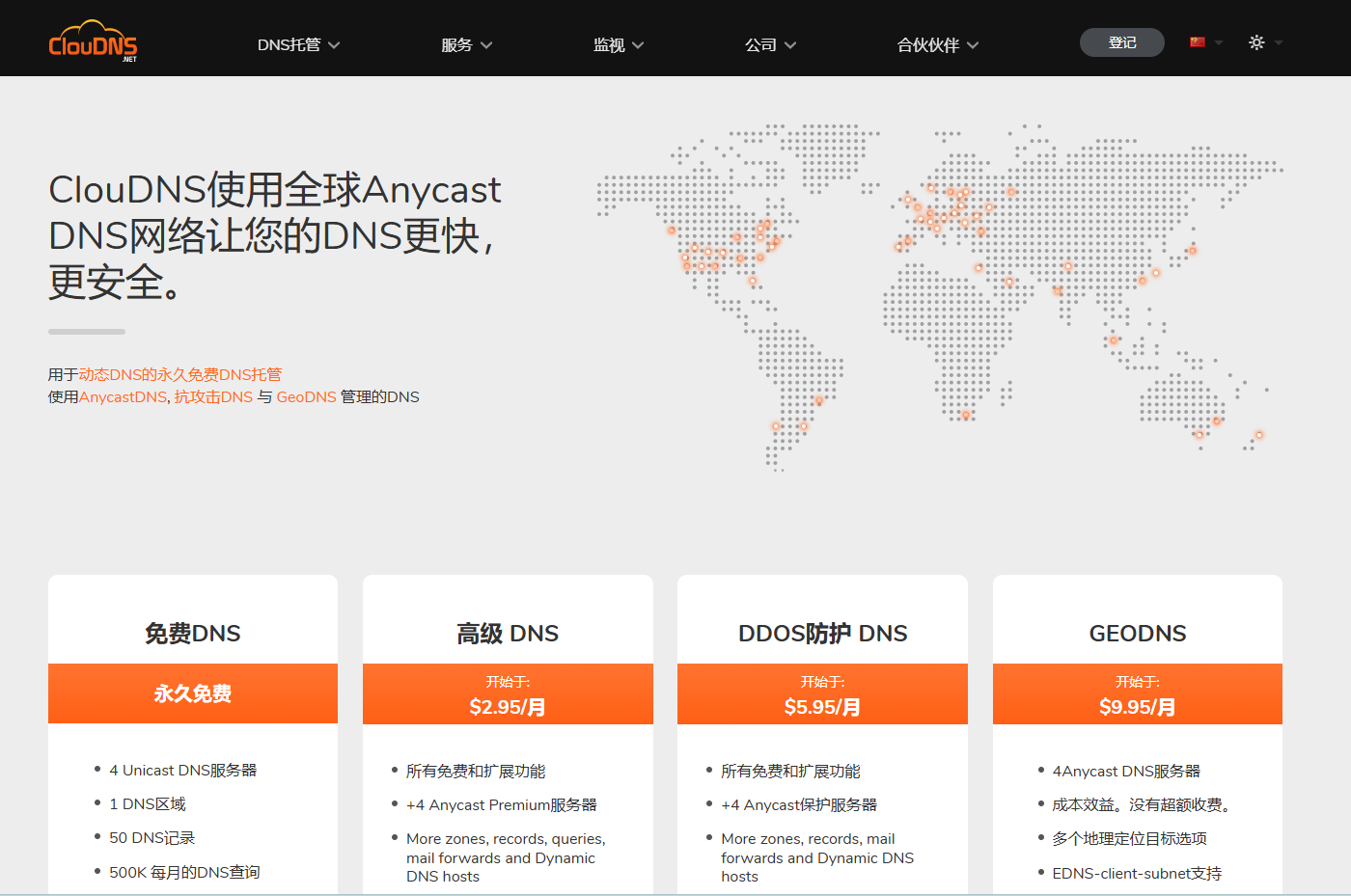The width and height of the screenshot is (1351, 896).
Task: Expand chevron next to 合伙伙伴
Action: [x=973, y=45]
